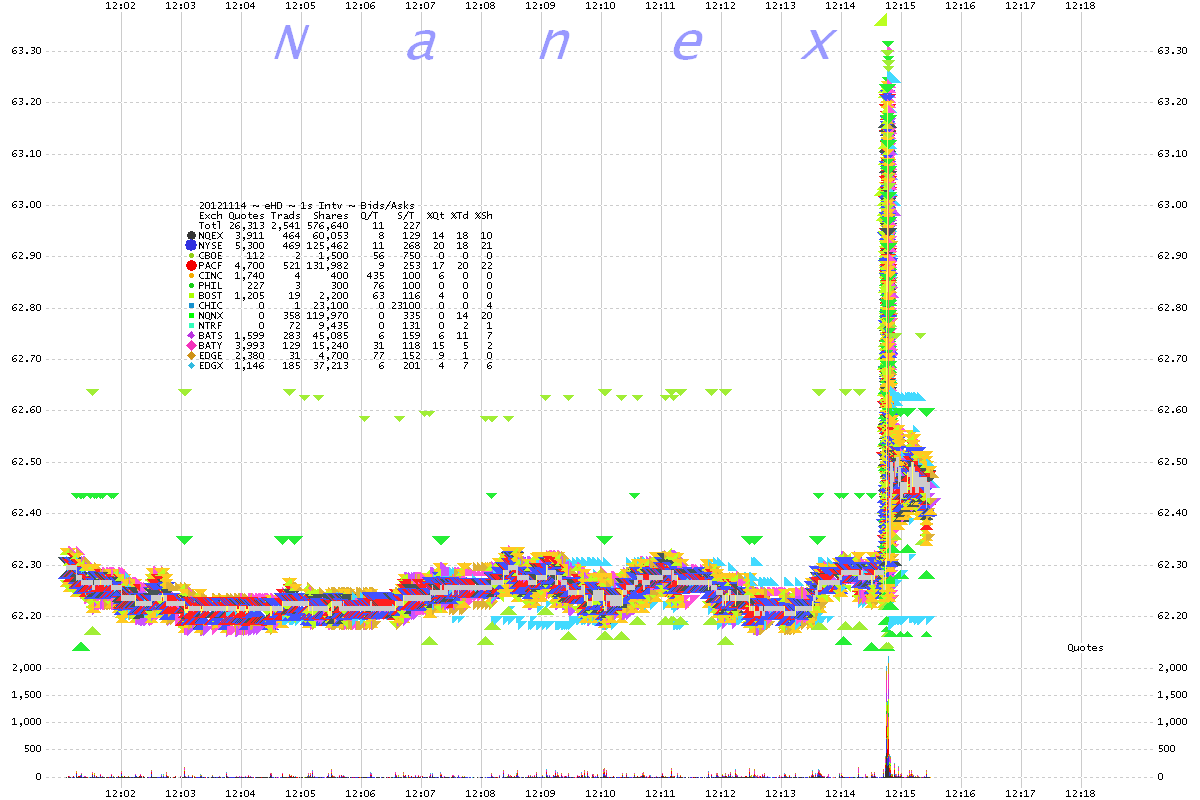The height and width of the screenshot is (800, 1200).
Task: Click the lime square BOST legend marker
Action: (191, 294)
